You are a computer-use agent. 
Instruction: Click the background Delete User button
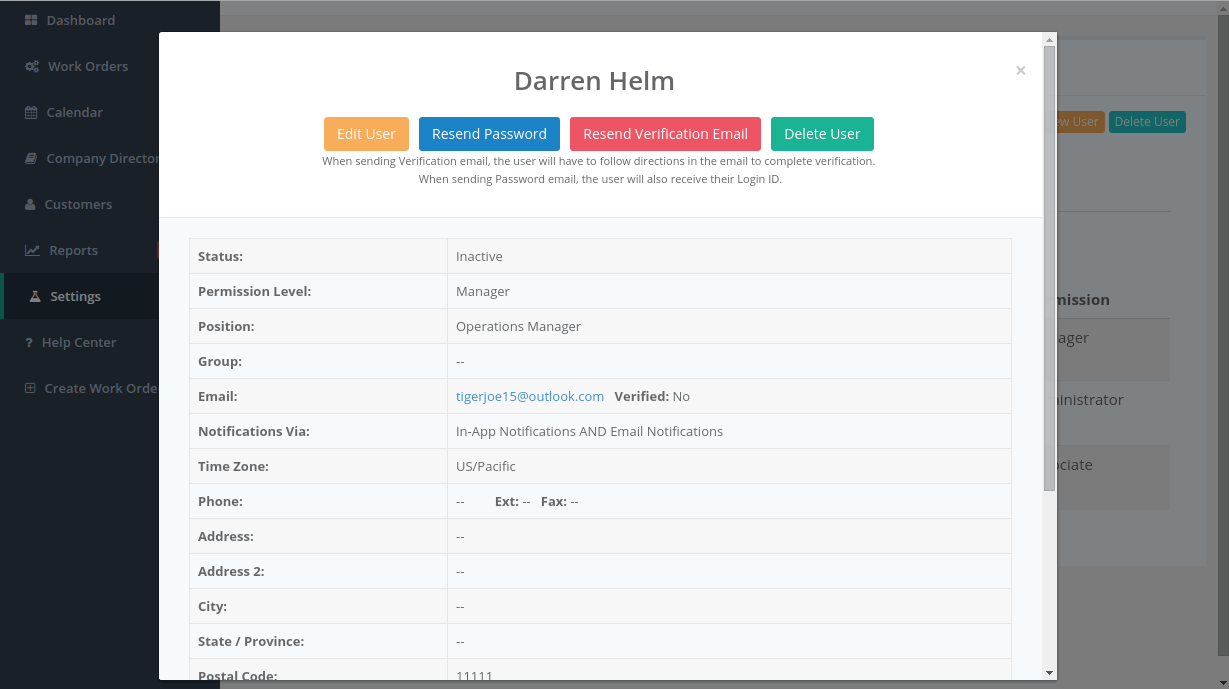click(x=1146, y=122)
